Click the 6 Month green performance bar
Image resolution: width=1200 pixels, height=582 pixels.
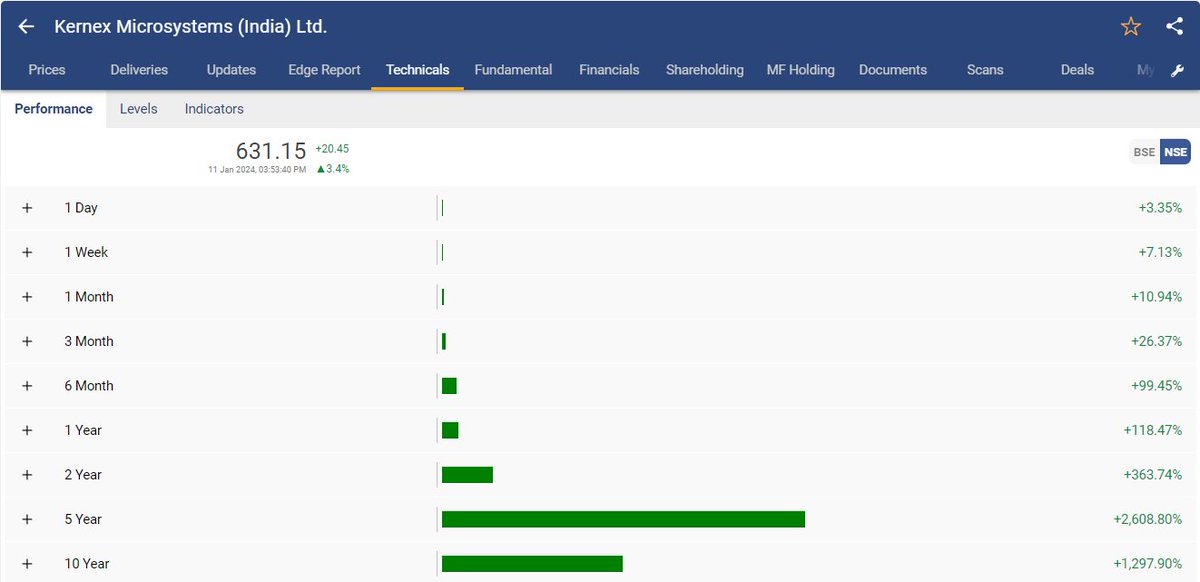[x=449, y=386]
